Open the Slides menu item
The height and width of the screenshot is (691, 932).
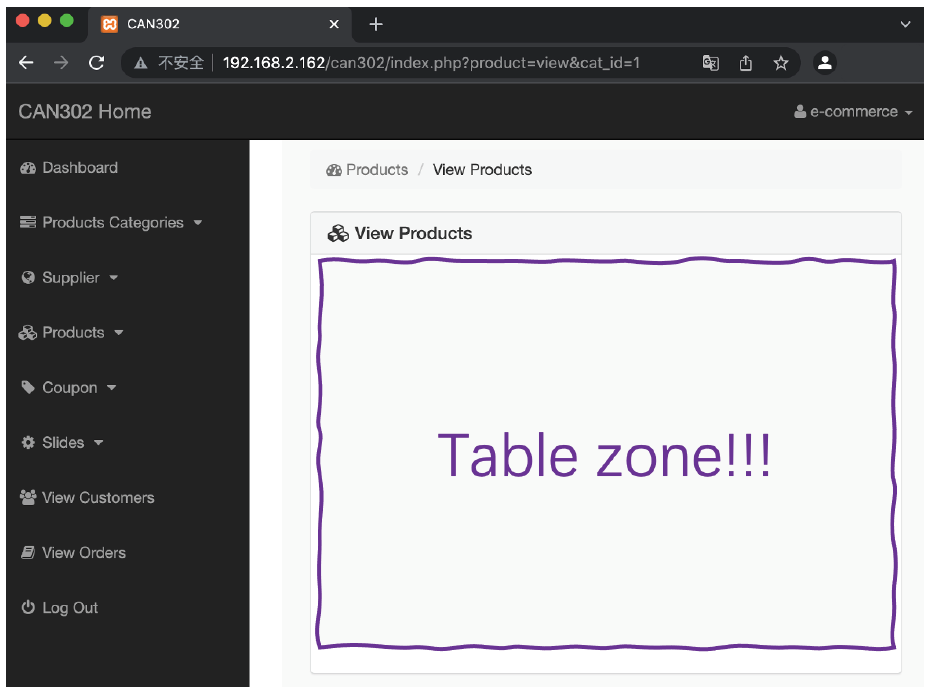(x=62, y=443)
